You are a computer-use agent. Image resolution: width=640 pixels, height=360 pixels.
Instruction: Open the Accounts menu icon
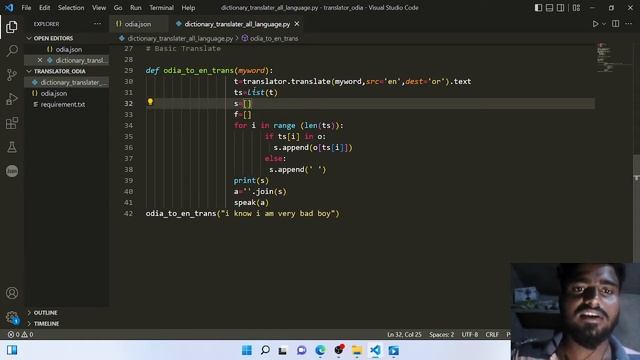(x=12, y=293)
